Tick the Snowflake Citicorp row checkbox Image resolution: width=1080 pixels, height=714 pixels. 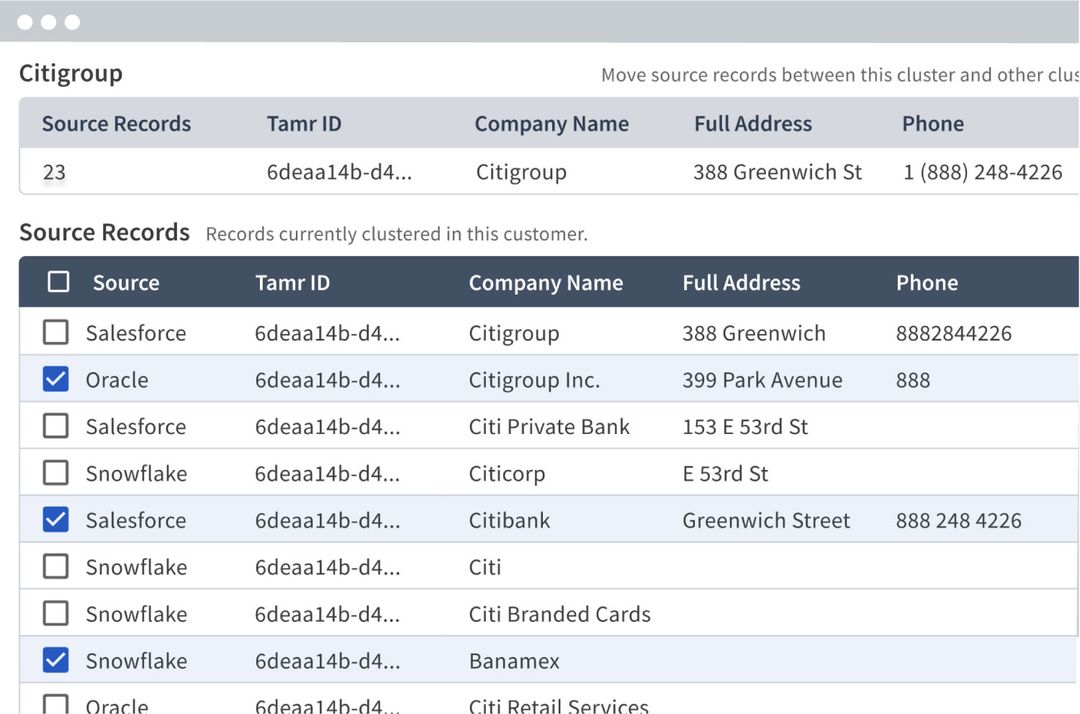pyautogui.click(x=56, y=472)
